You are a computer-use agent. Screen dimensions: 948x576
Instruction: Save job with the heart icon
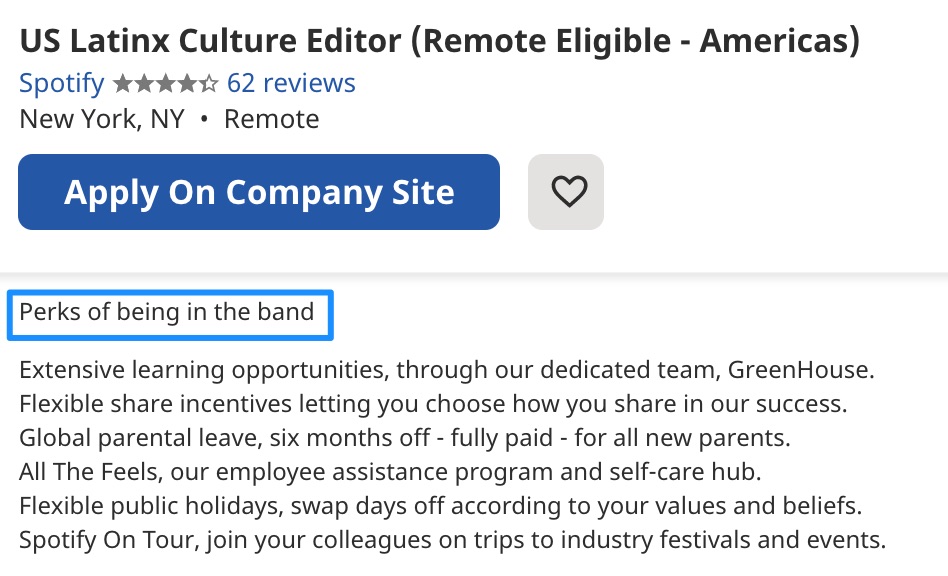566,192
